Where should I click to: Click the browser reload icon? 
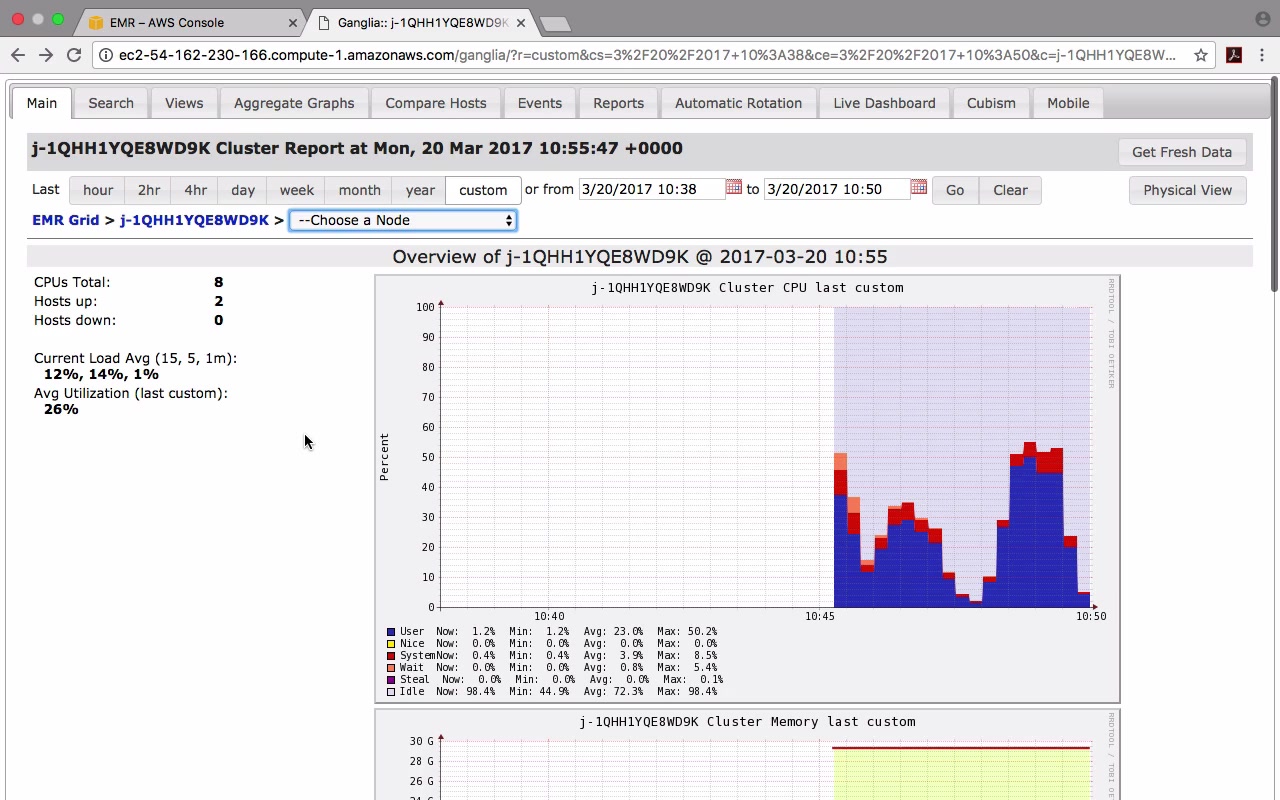click(74, 55)
